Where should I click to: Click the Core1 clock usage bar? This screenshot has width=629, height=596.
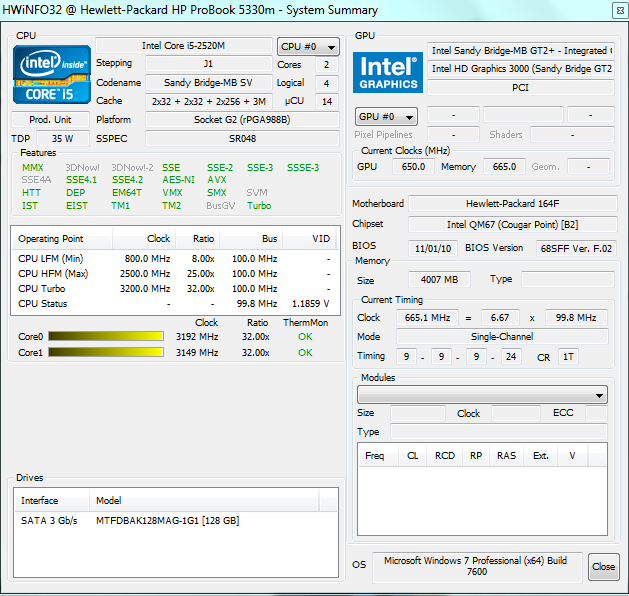[106, 352]
